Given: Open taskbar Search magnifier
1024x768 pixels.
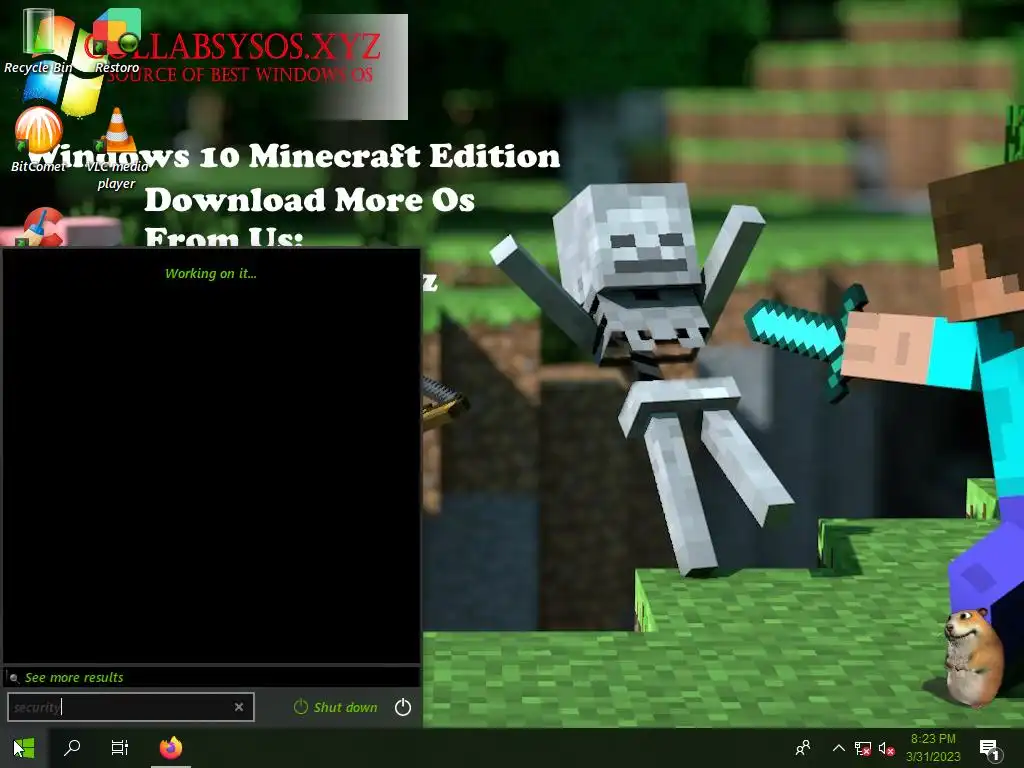Looking at the screenshot, I should point(72,747).
